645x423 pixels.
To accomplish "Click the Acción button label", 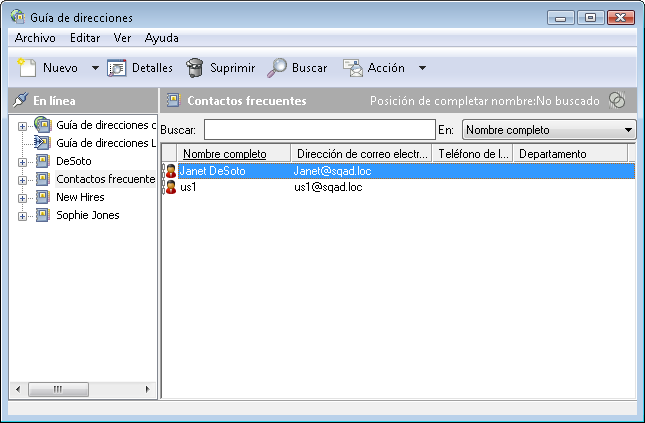I will click(x=386, y=68).
